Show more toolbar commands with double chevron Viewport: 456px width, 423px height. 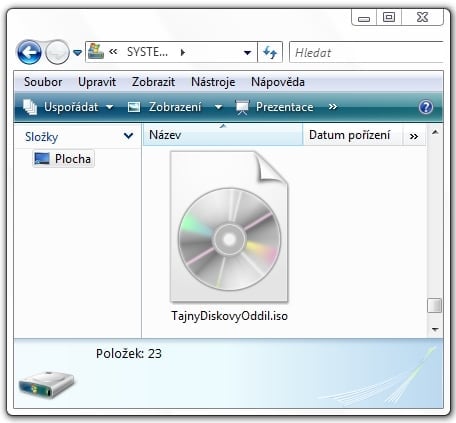point(333,107)
